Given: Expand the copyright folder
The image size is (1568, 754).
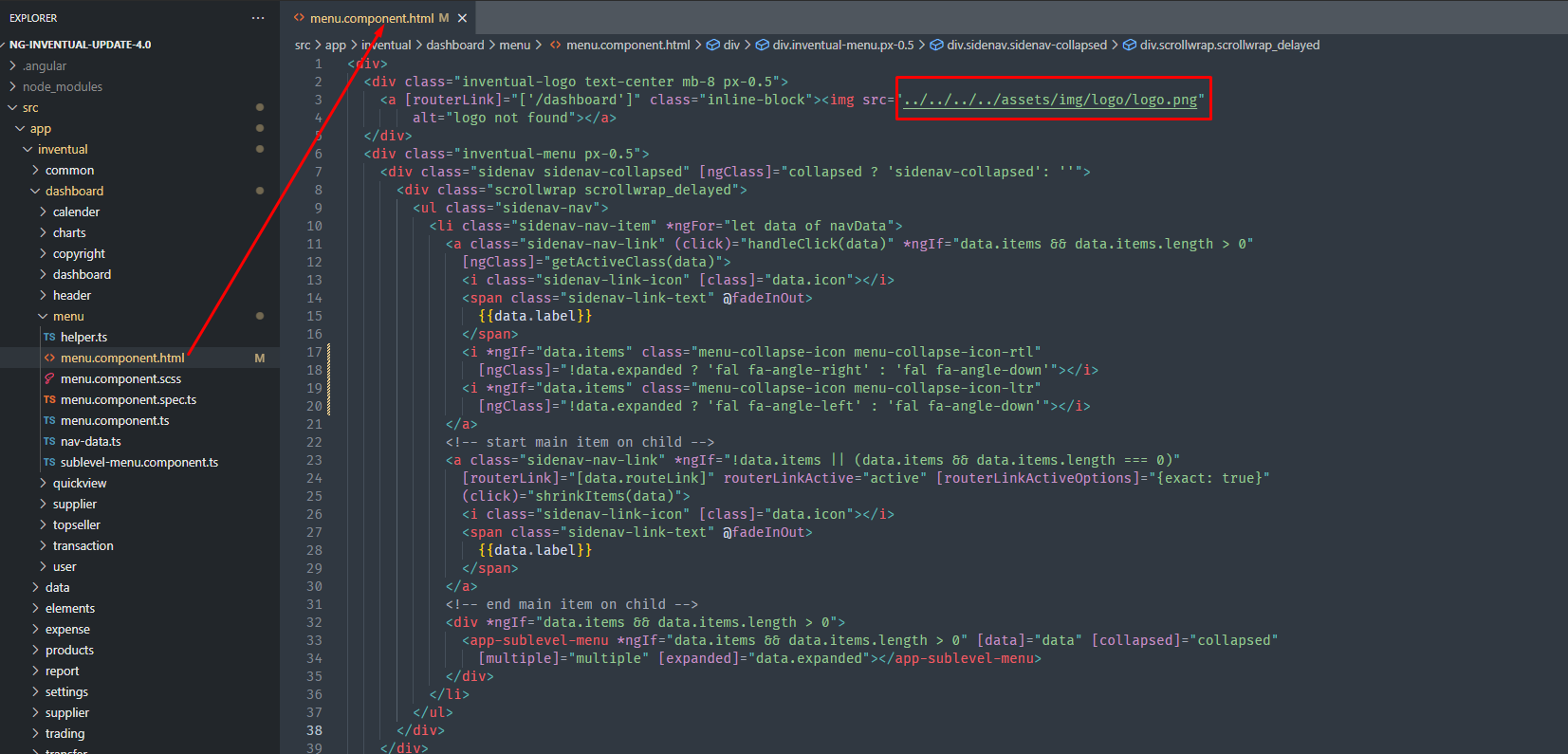Looking at the screenshot, I should (79, 253).
